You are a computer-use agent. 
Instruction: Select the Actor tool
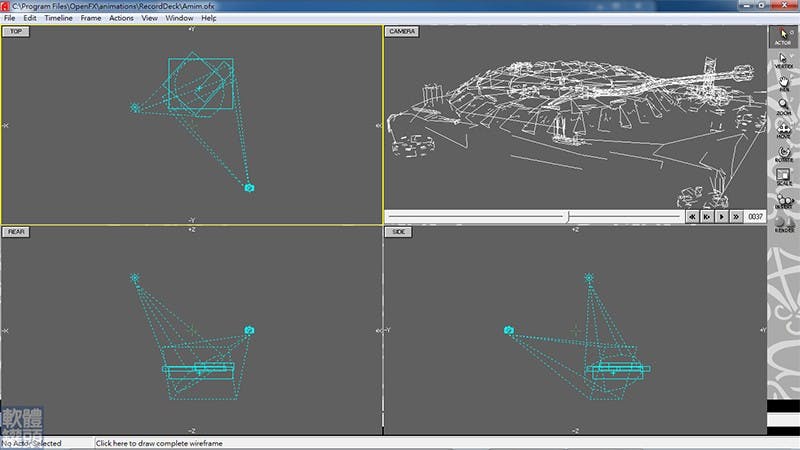(x=783, y=37)
